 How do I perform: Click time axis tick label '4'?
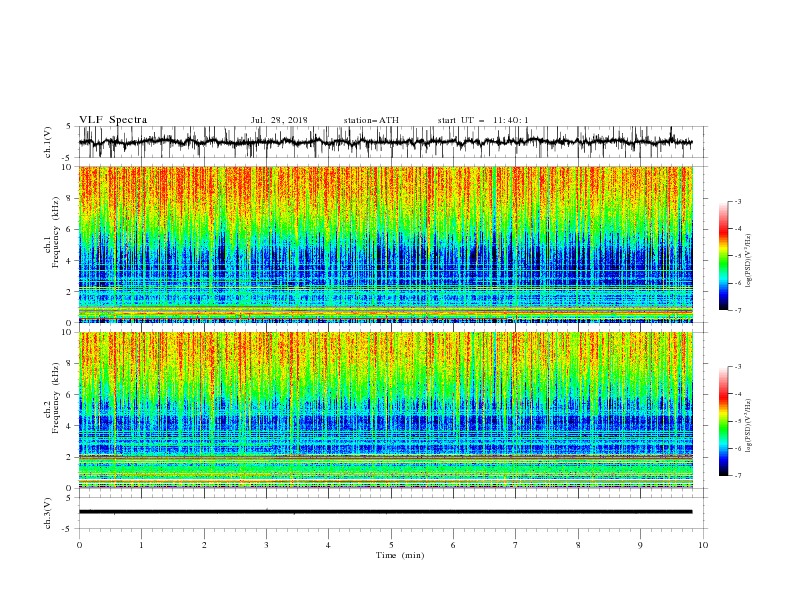pyautogui.click(x=328, y=545)
